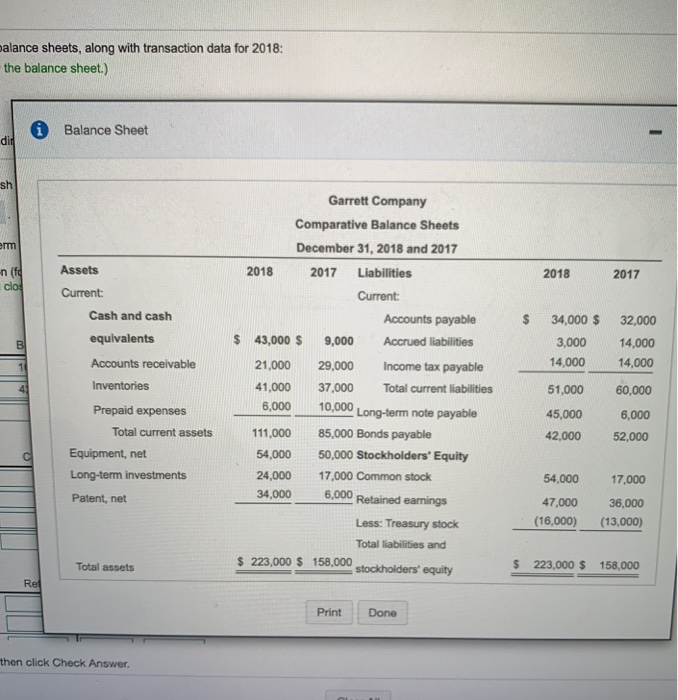Image resolution: width=678 pixels, height=700 pixels.
Task: Click the Stockholders' Equity heading
Action: pos(412,456)
